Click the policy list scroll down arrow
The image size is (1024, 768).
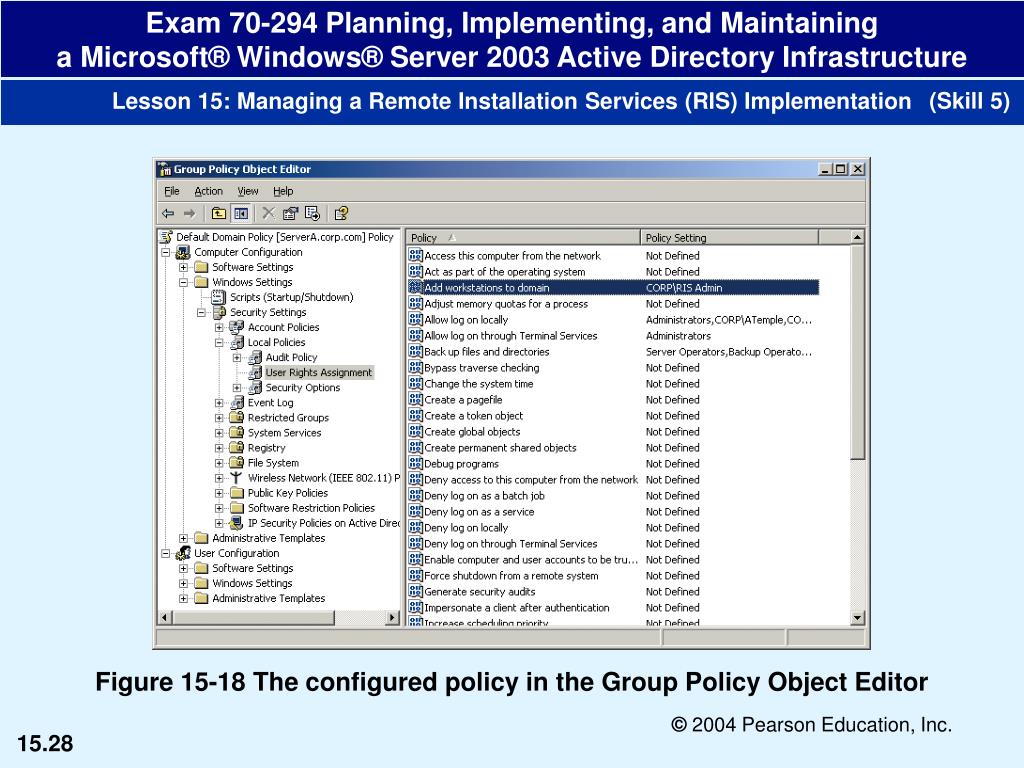[857, 617]
